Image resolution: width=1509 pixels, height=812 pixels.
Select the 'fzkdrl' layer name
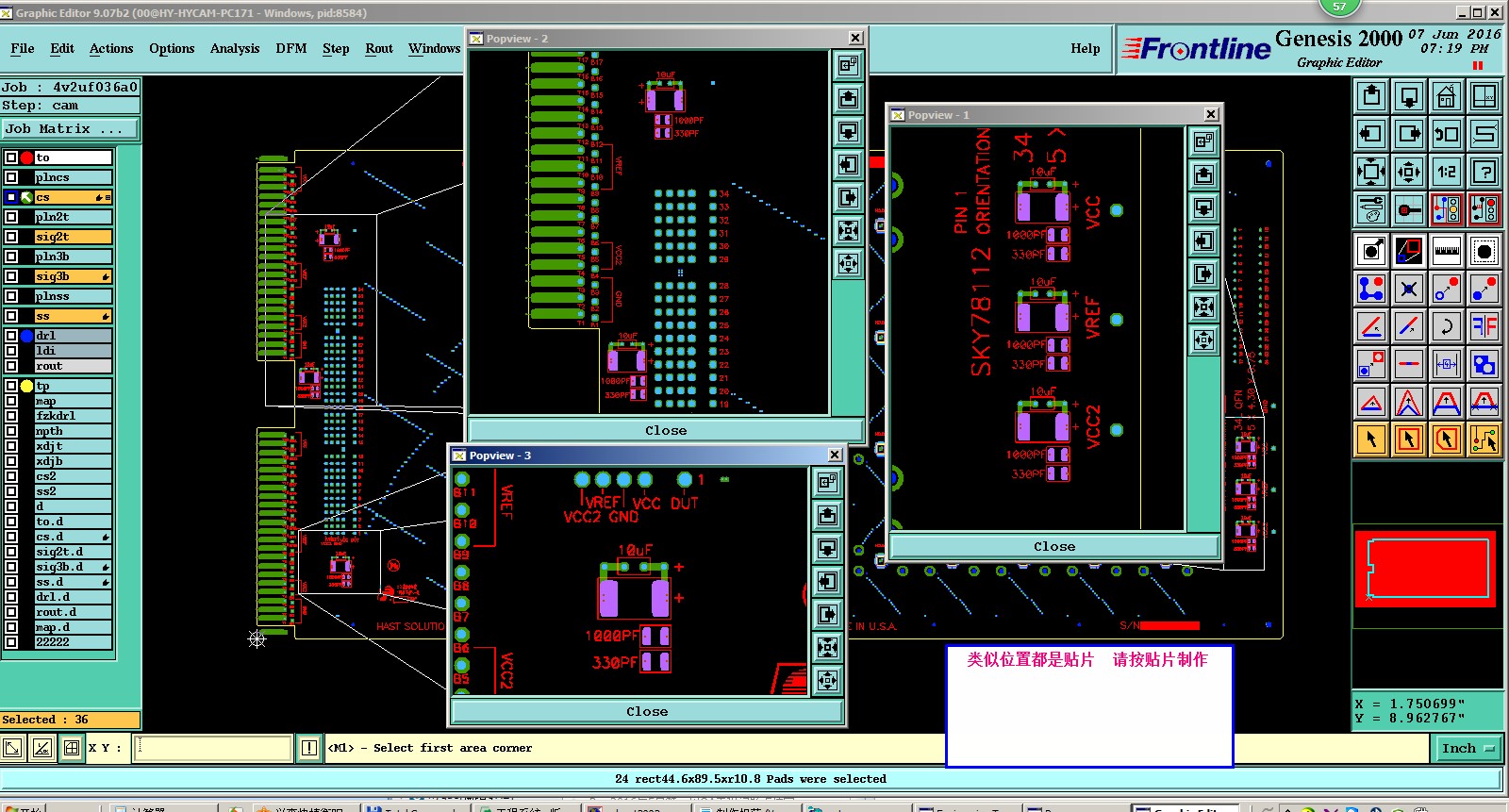[74, 416]
